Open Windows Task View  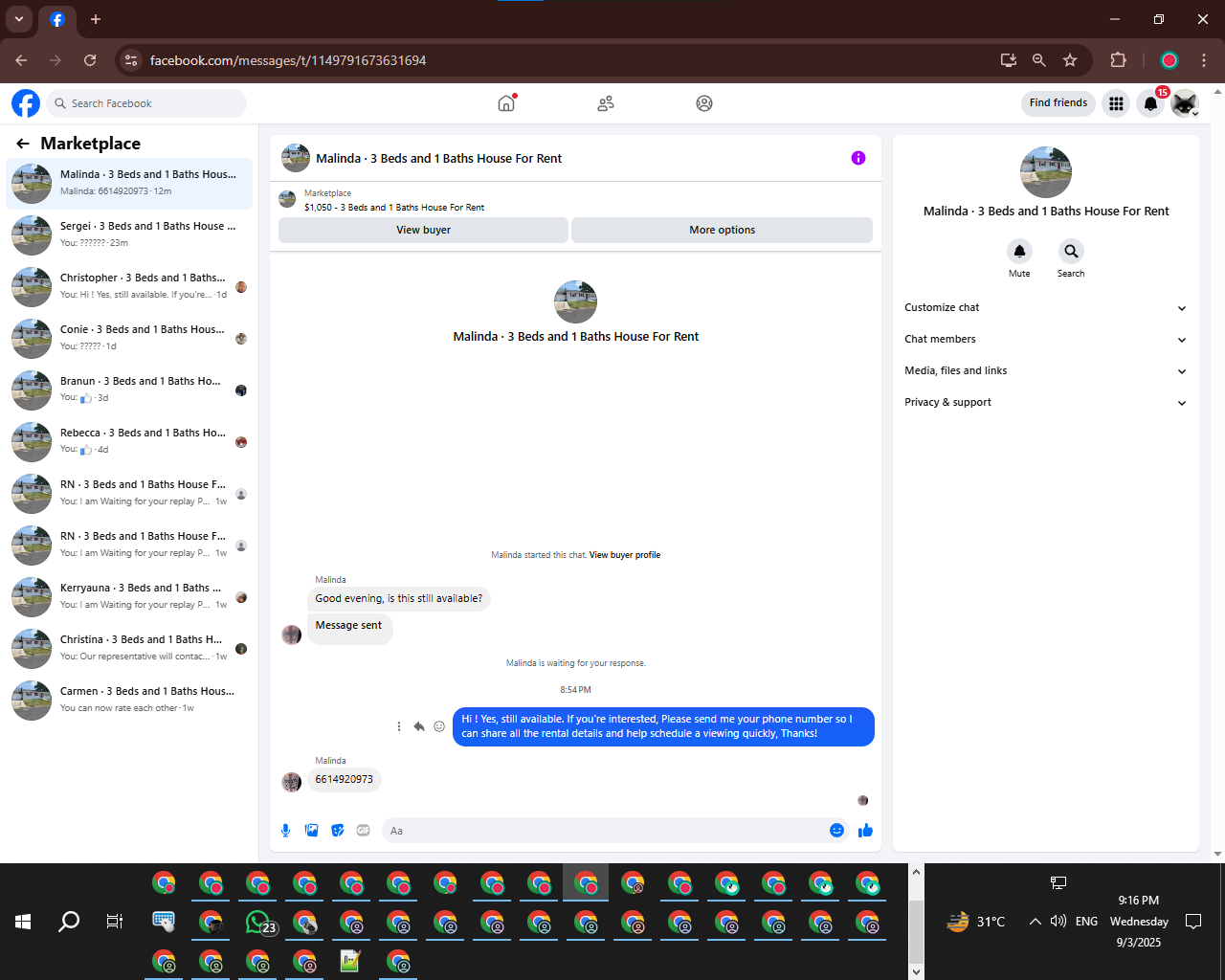tap(115, 922)
